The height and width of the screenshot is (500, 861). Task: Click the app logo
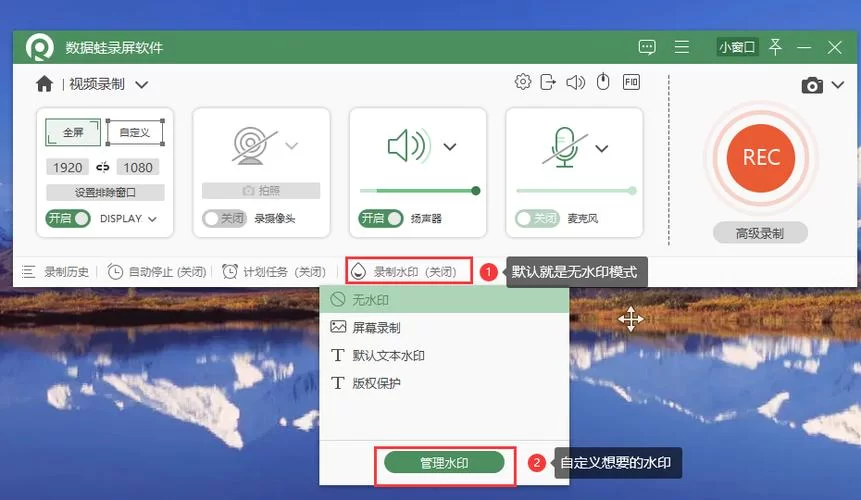pos(40,47)
